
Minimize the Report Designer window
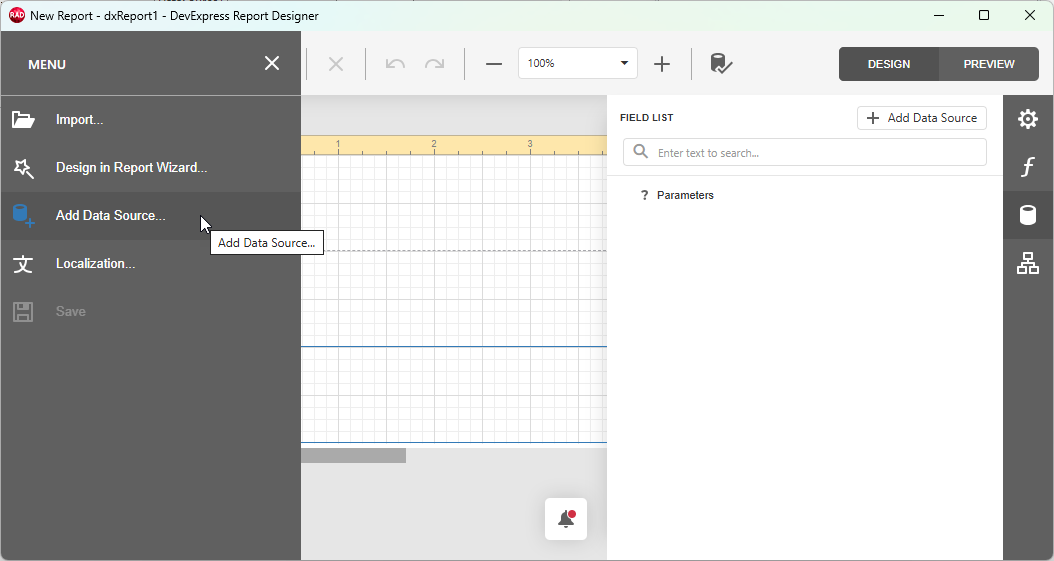point(939,15)
